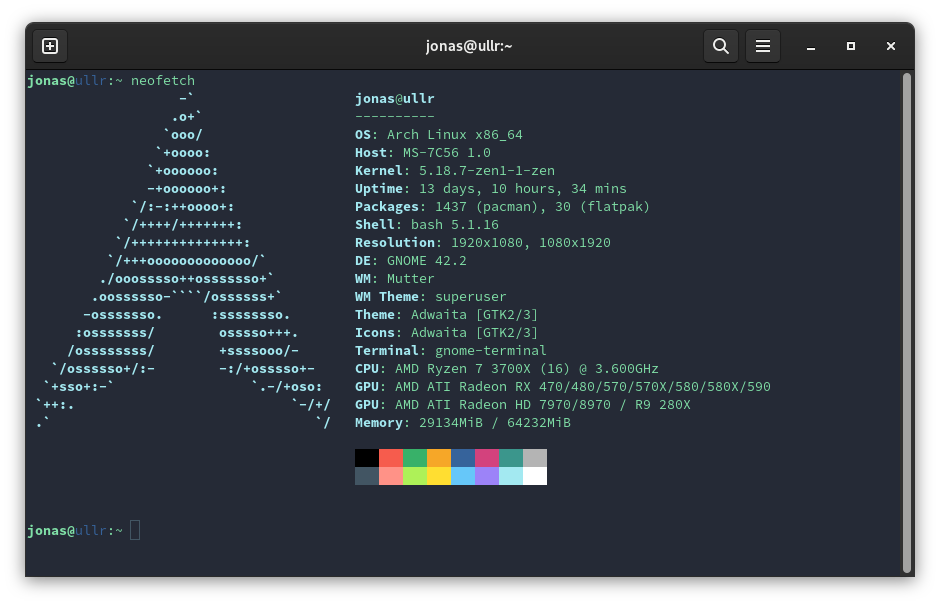
Task: Click the vertical scrollbar of the terminal
Action: [x=907, y=323]
